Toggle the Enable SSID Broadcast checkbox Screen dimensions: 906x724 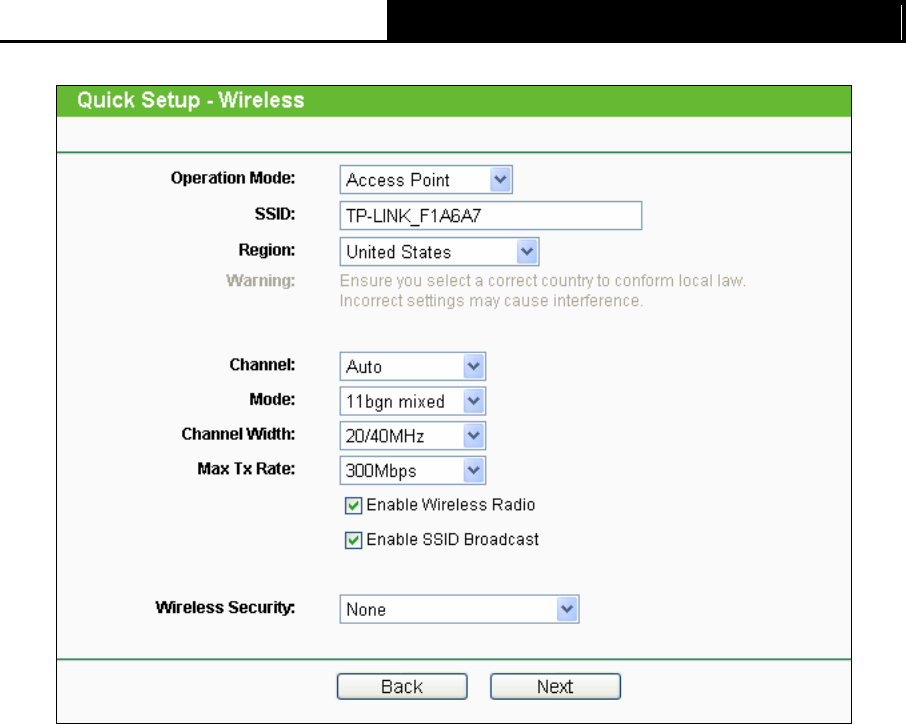[x=354, y=540]
